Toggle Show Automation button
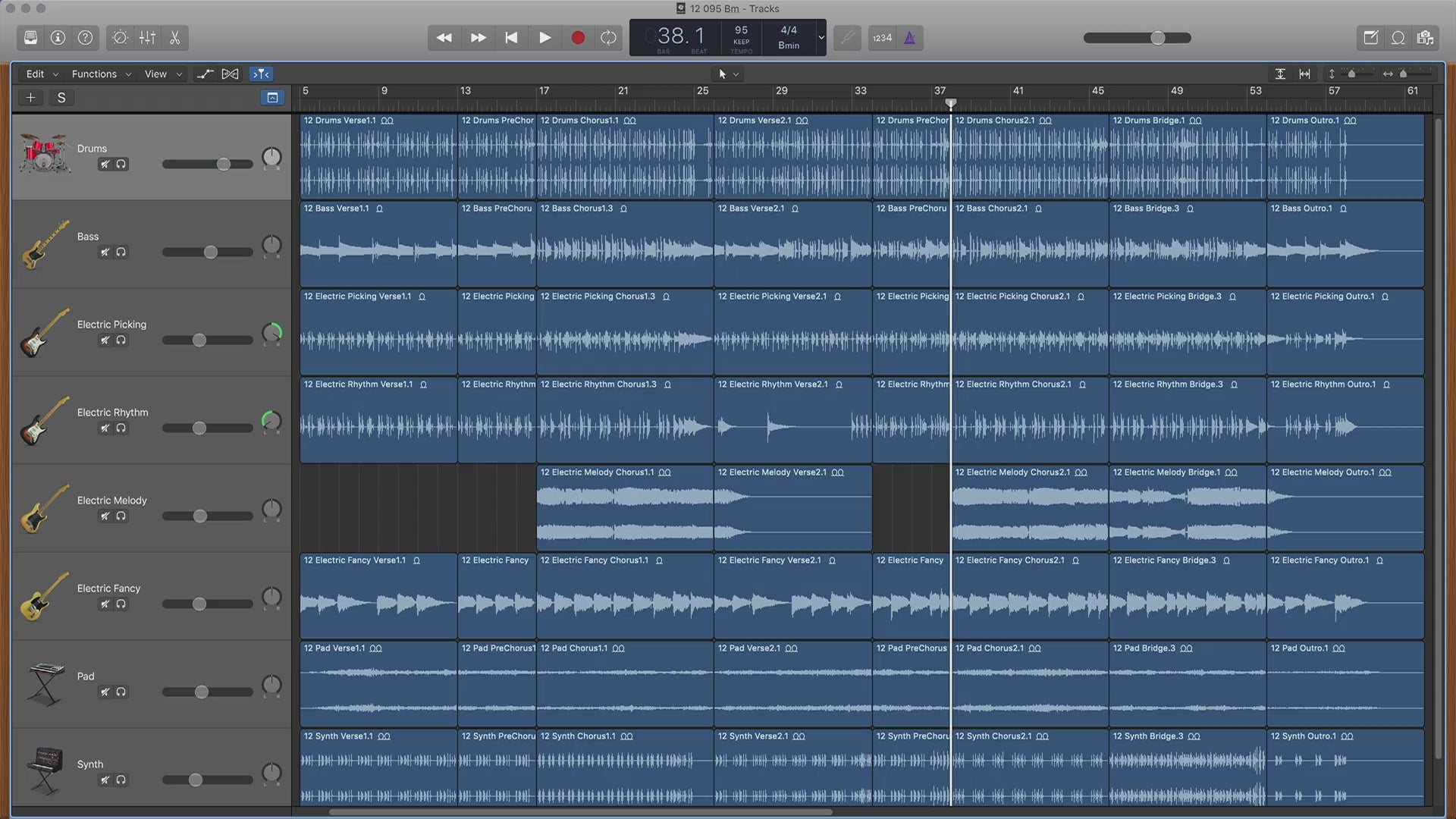 205,74
